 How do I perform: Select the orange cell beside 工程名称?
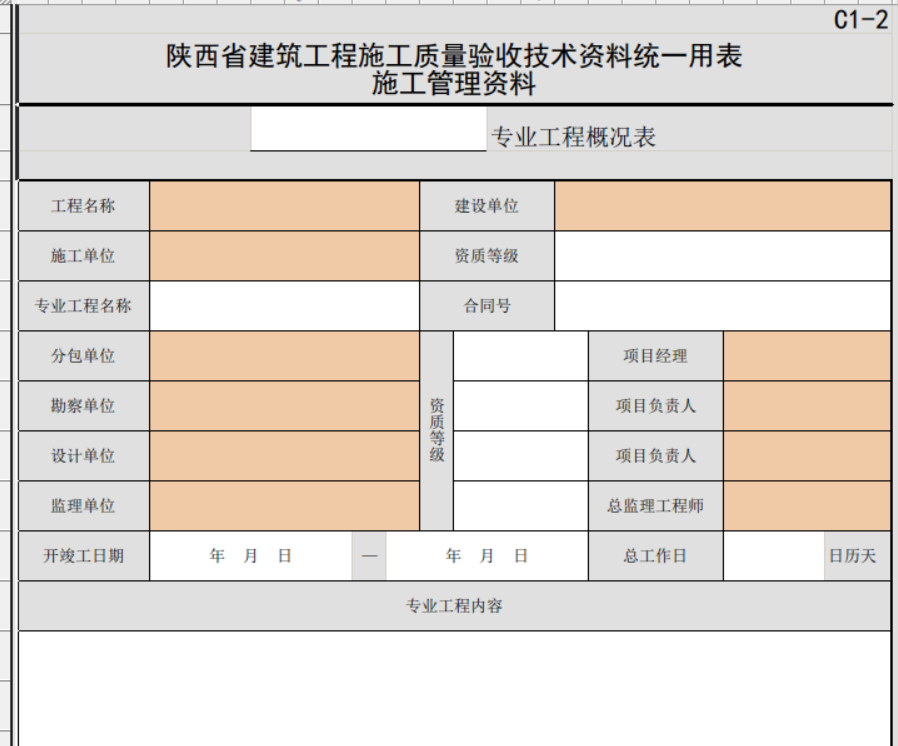click(x=284, y=206)
